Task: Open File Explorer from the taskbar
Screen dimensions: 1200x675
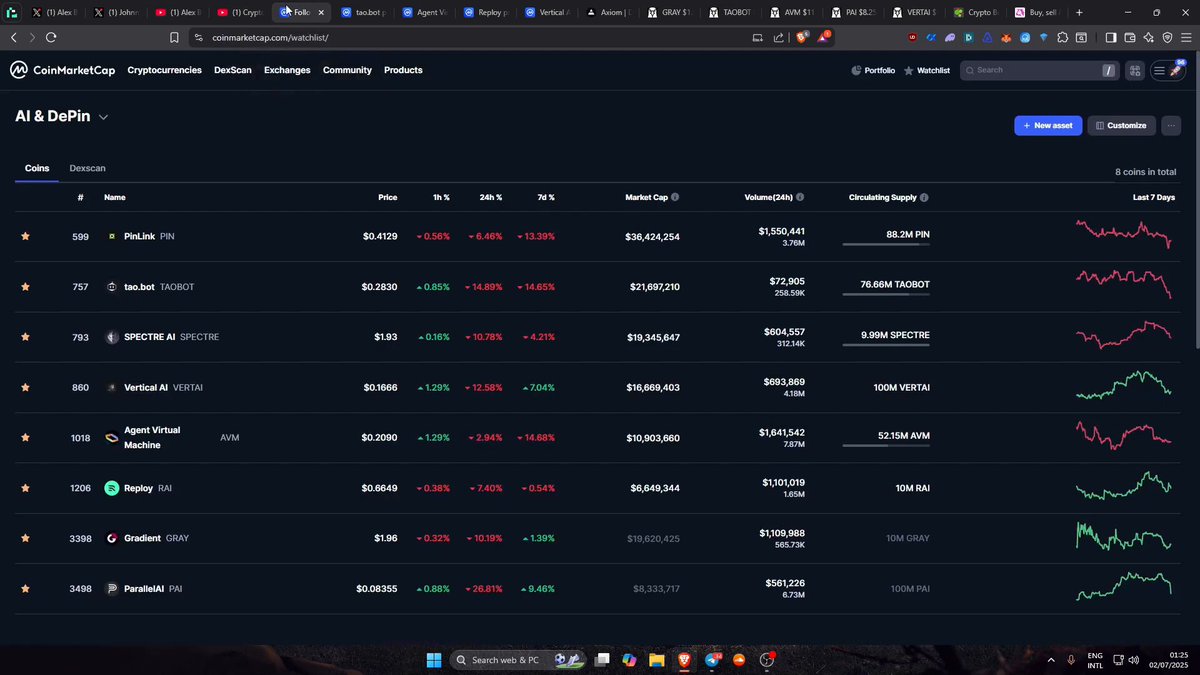Action: point(656,660)
